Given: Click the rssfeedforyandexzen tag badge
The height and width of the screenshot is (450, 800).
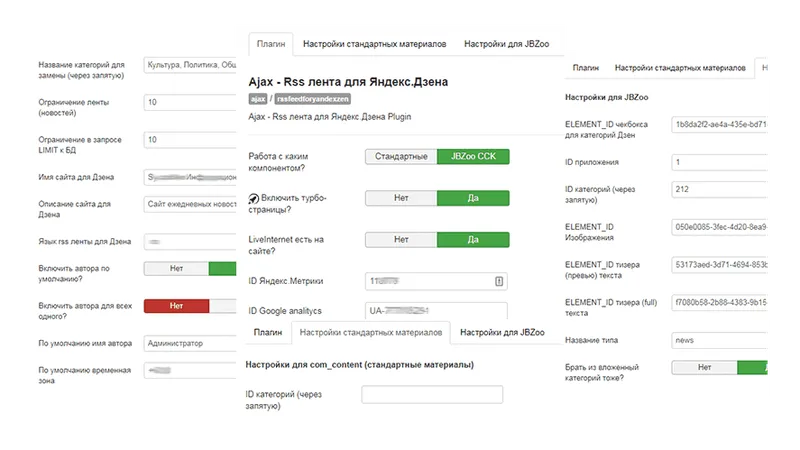Looking at the screenshot, I should tap(313, 99).
